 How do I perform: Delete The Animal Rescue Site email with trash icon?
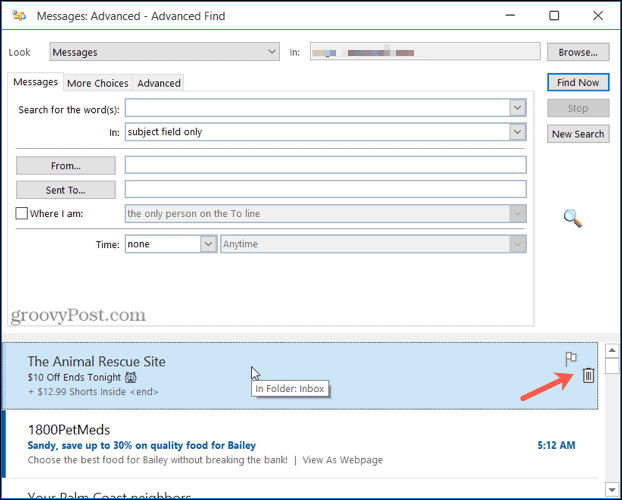click(x=588, y=375)
